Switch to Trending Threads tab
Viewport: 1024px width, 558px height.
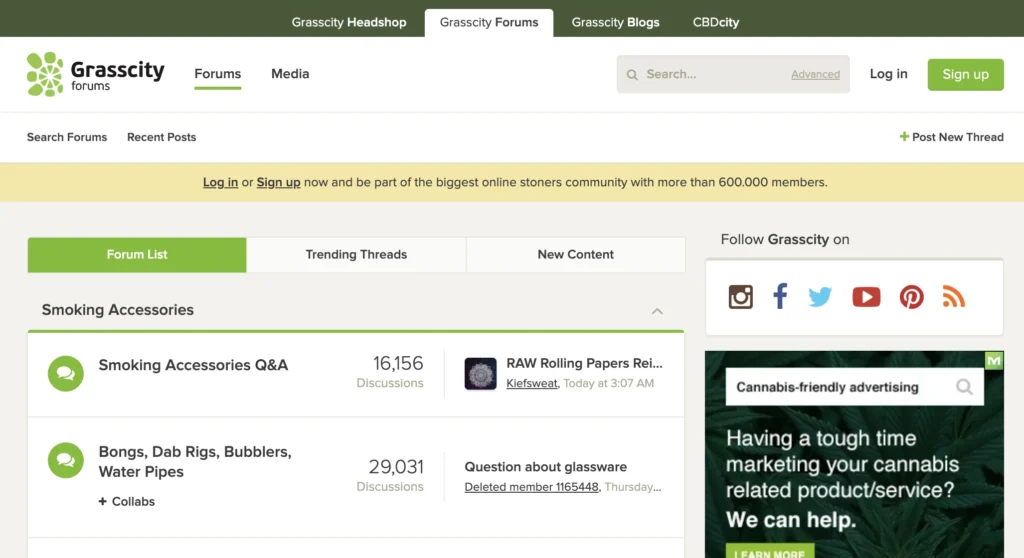(356, 255)
